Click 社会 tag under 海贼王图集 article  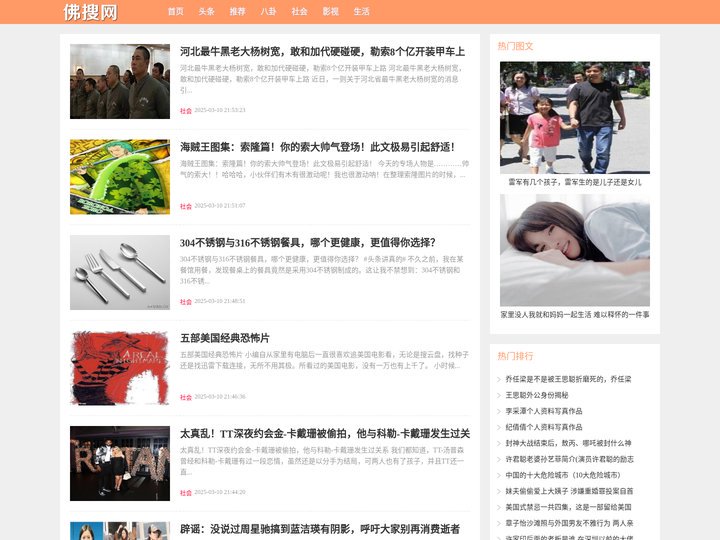pos(186,206)
